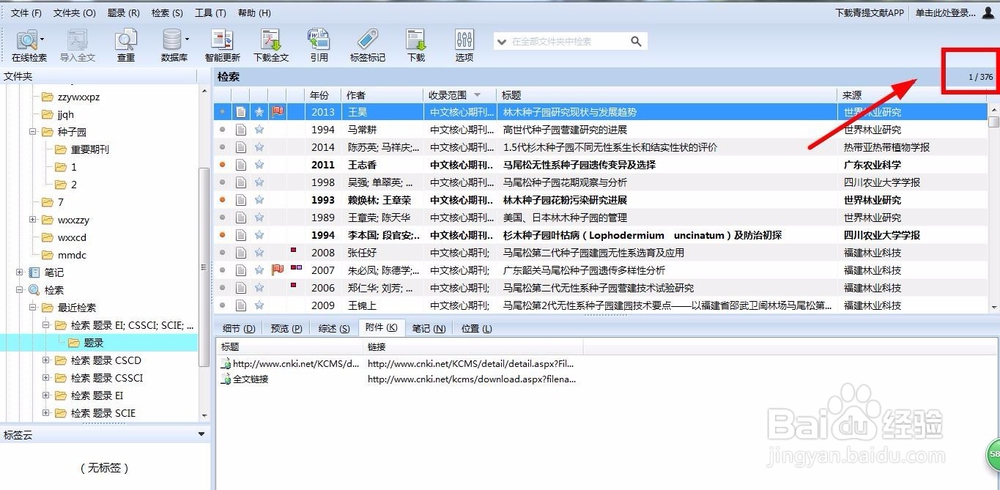Open the search scope dropdown arrow
This screenshot has width=1000, height=490.
tap(502, 41)
